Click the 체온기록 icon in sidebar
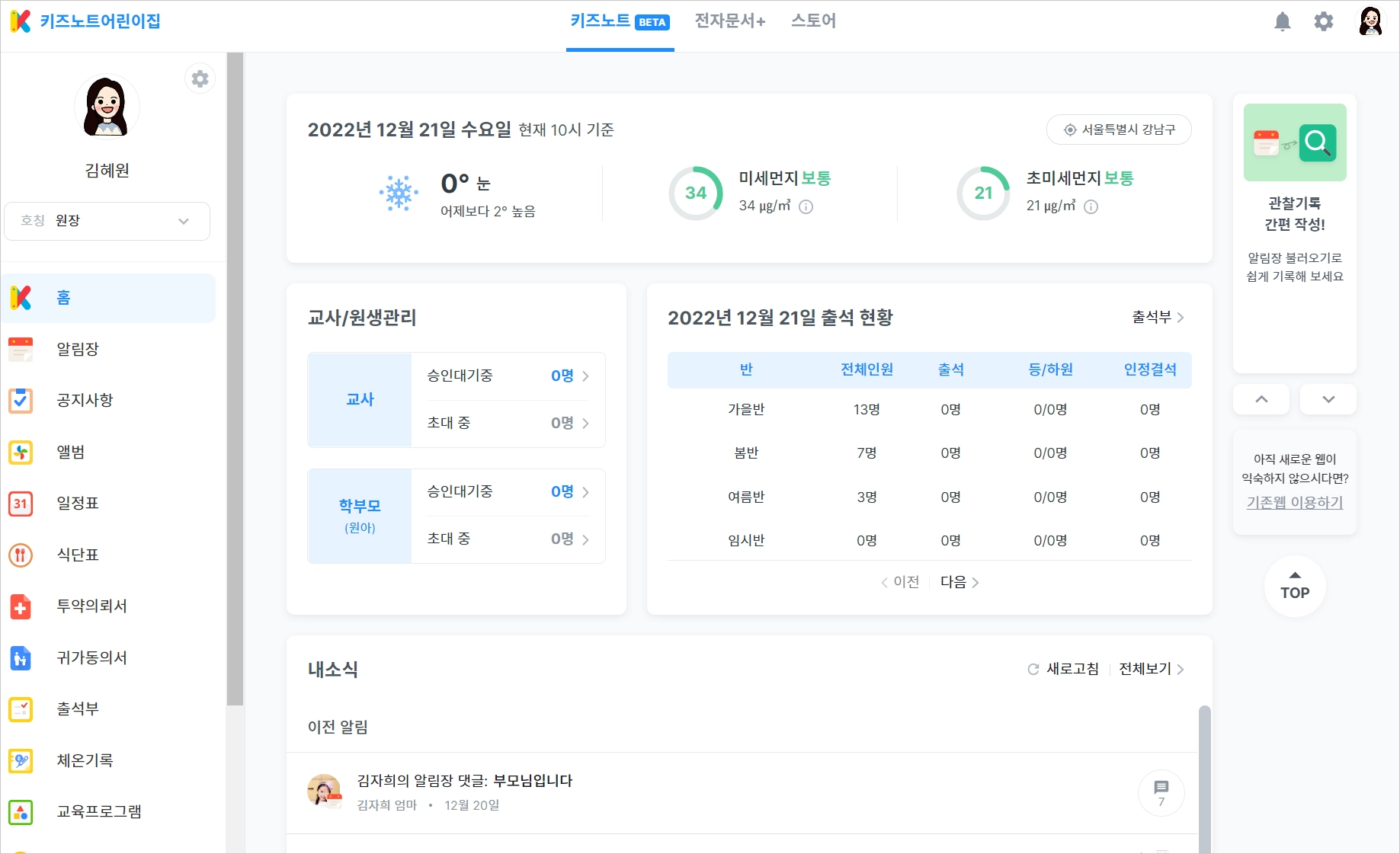The image size is (1400, 854). 21,760
